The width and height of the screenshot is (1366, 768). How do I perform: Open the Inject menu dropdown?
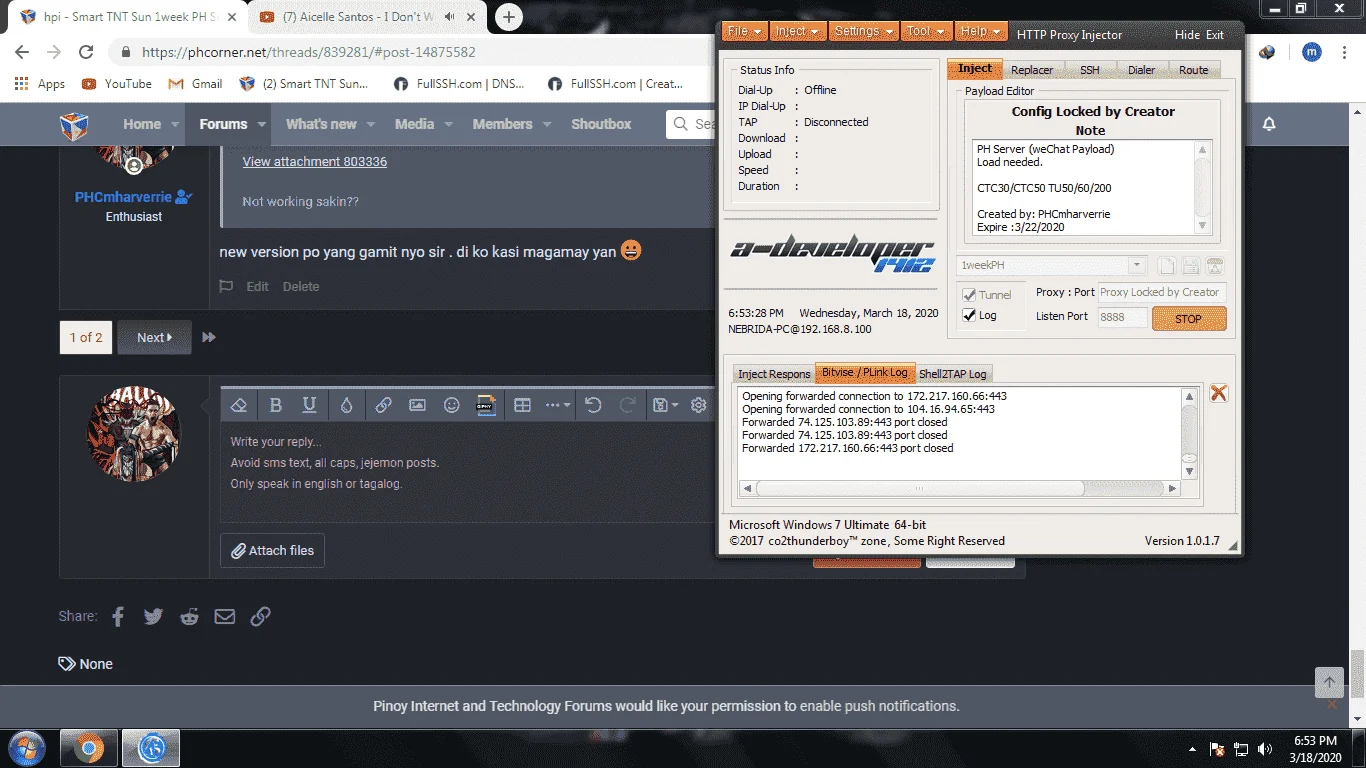(797, 31)
